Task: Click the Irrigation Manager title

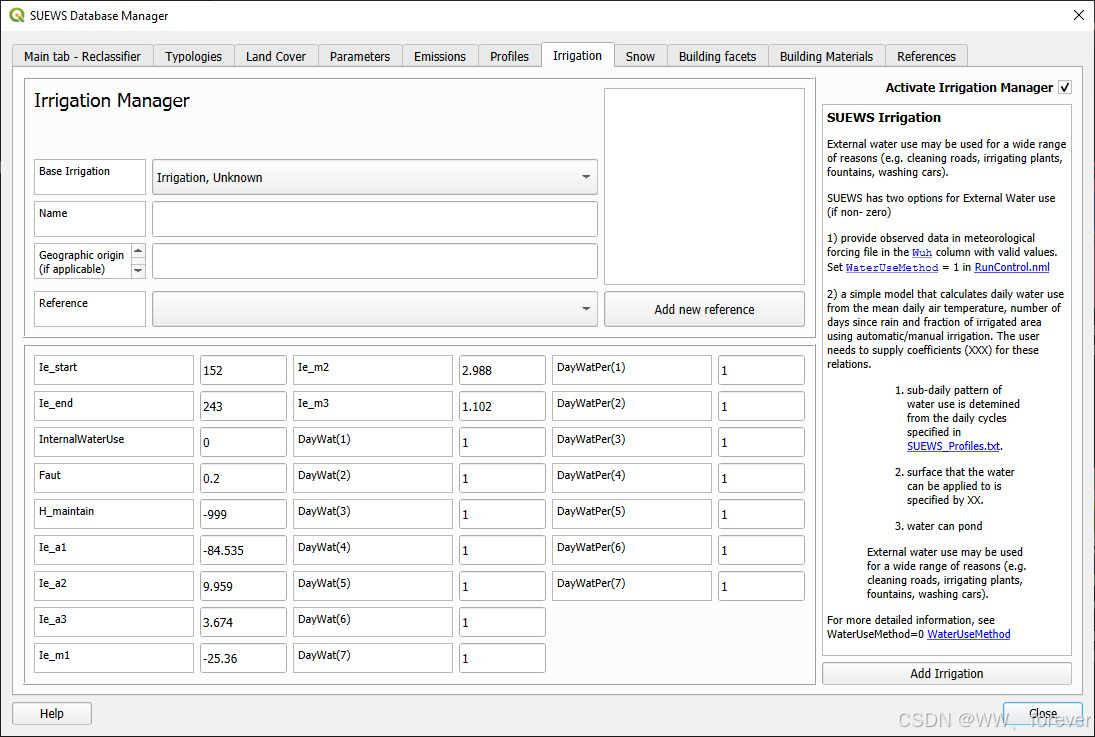Action: tap(112, 101)
